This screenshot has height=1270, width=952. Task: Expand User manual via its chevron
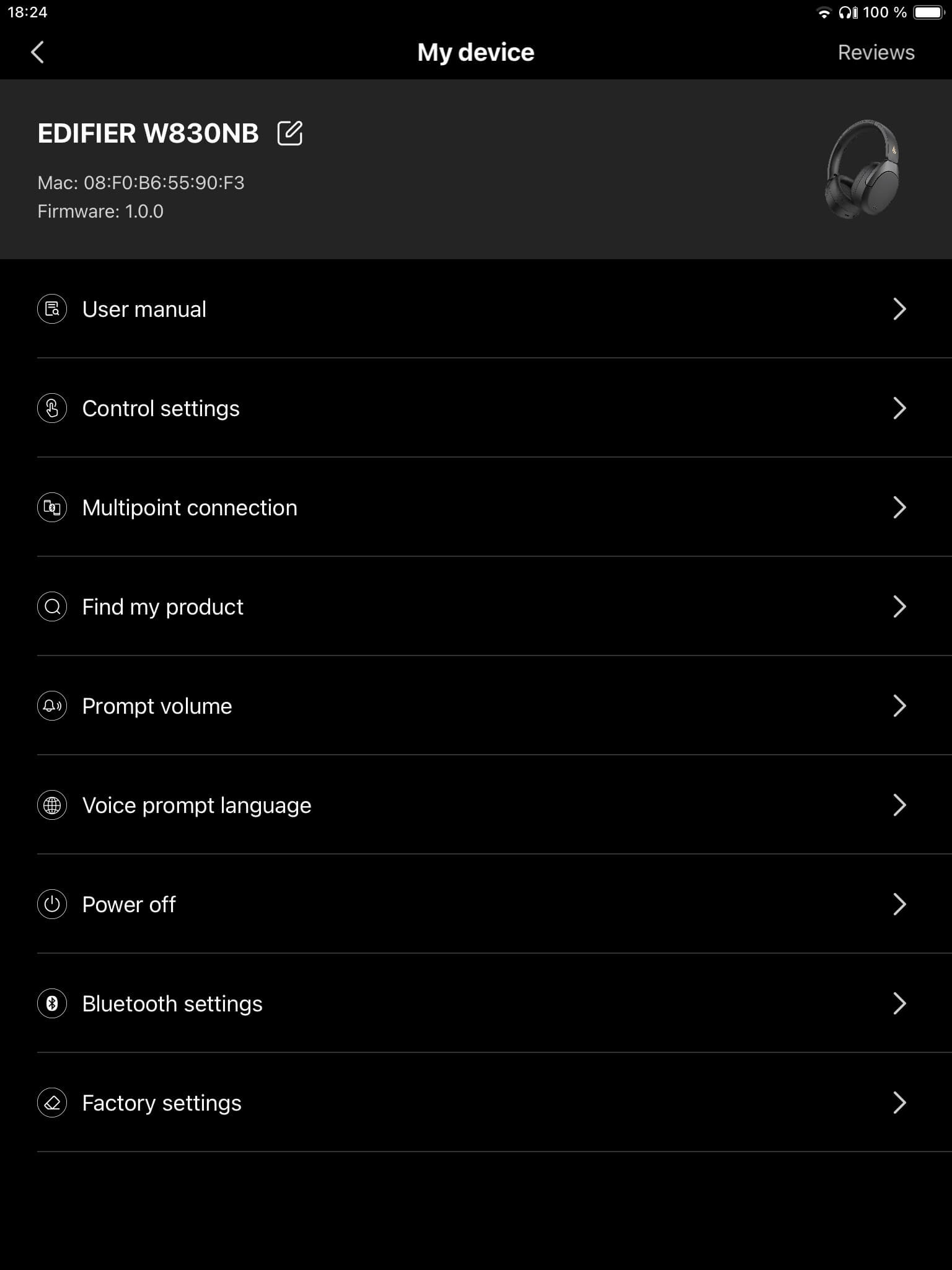(x=899, y=309)
